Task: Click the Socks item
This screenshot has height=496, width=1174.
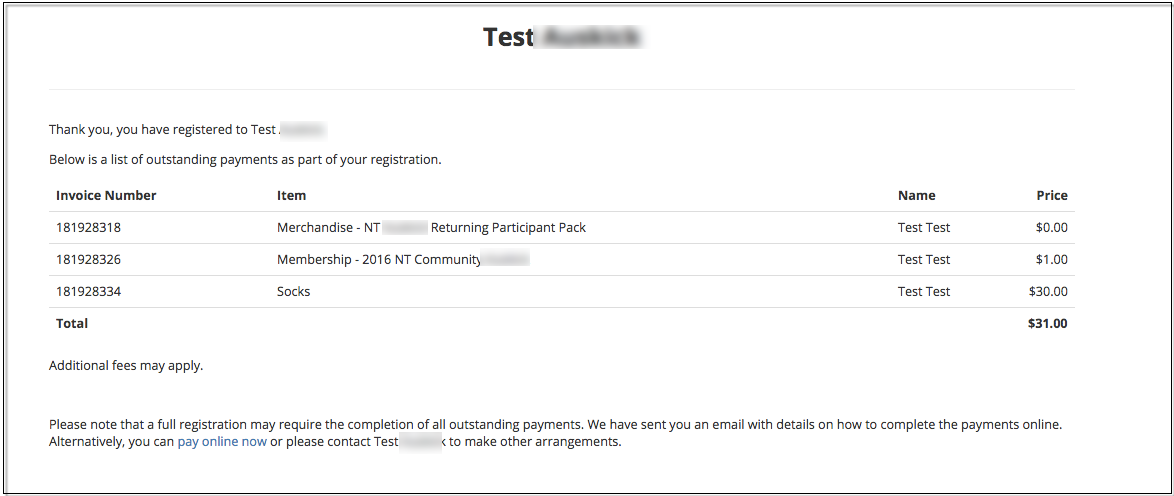Action: [x=294, y=291]
